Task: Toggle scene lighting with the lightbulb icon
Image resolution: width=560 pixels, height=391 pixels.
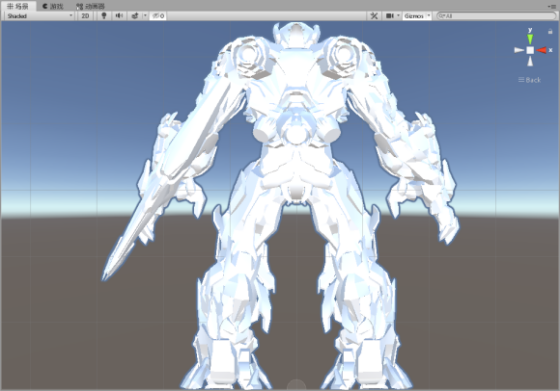Action: tap(104, 16)
